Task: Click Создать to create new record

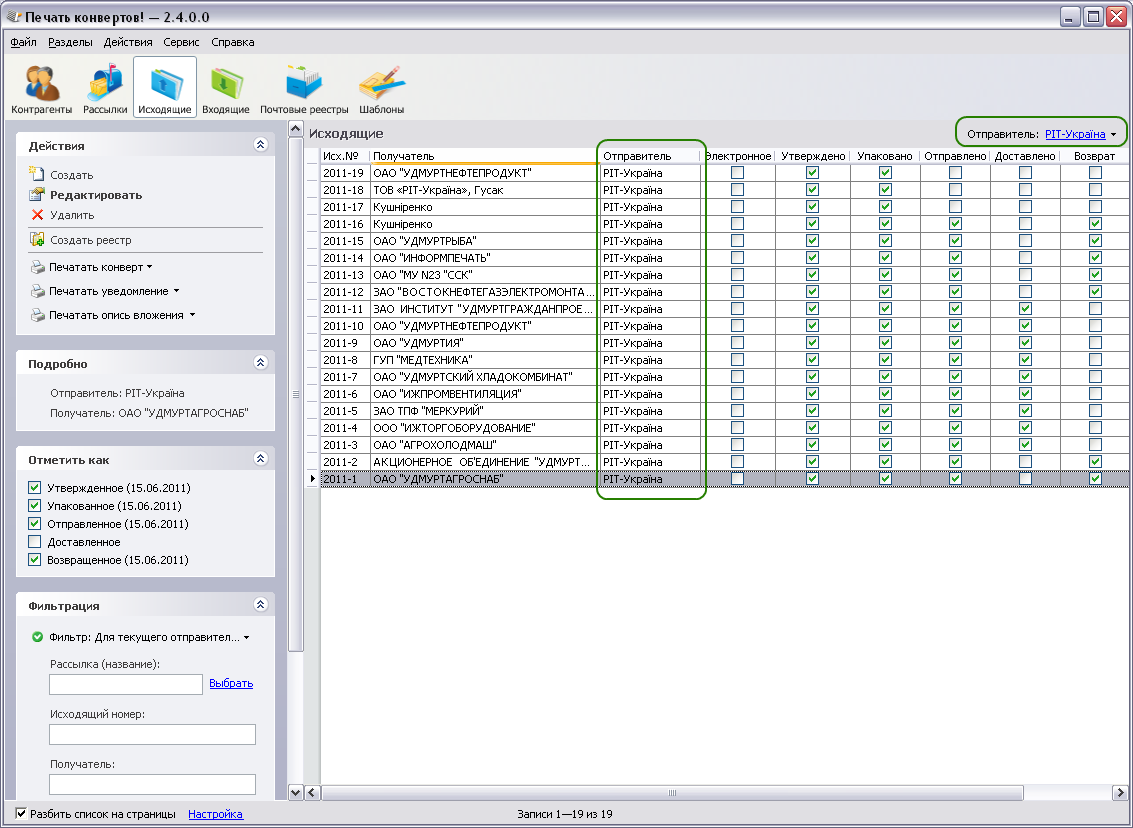Action: (x=71, y=175)
